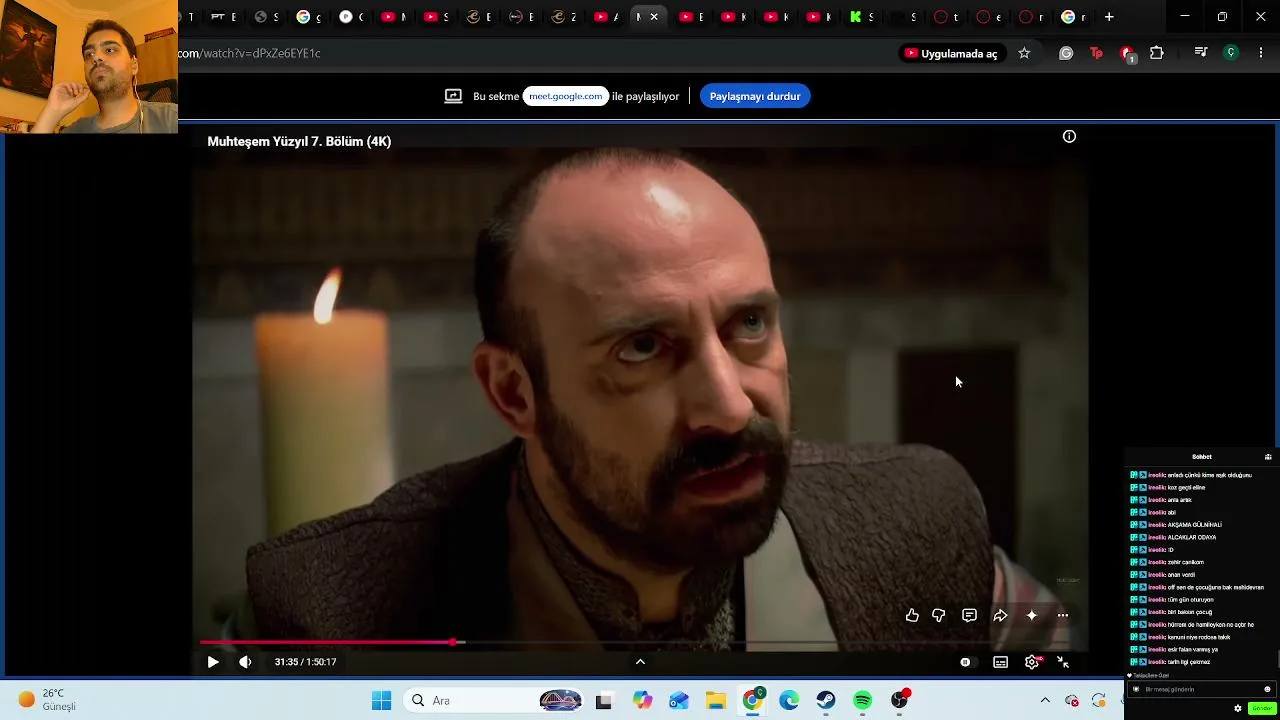Share the video using the arrow icon
1280x720 pixels.
[1000, 616]
